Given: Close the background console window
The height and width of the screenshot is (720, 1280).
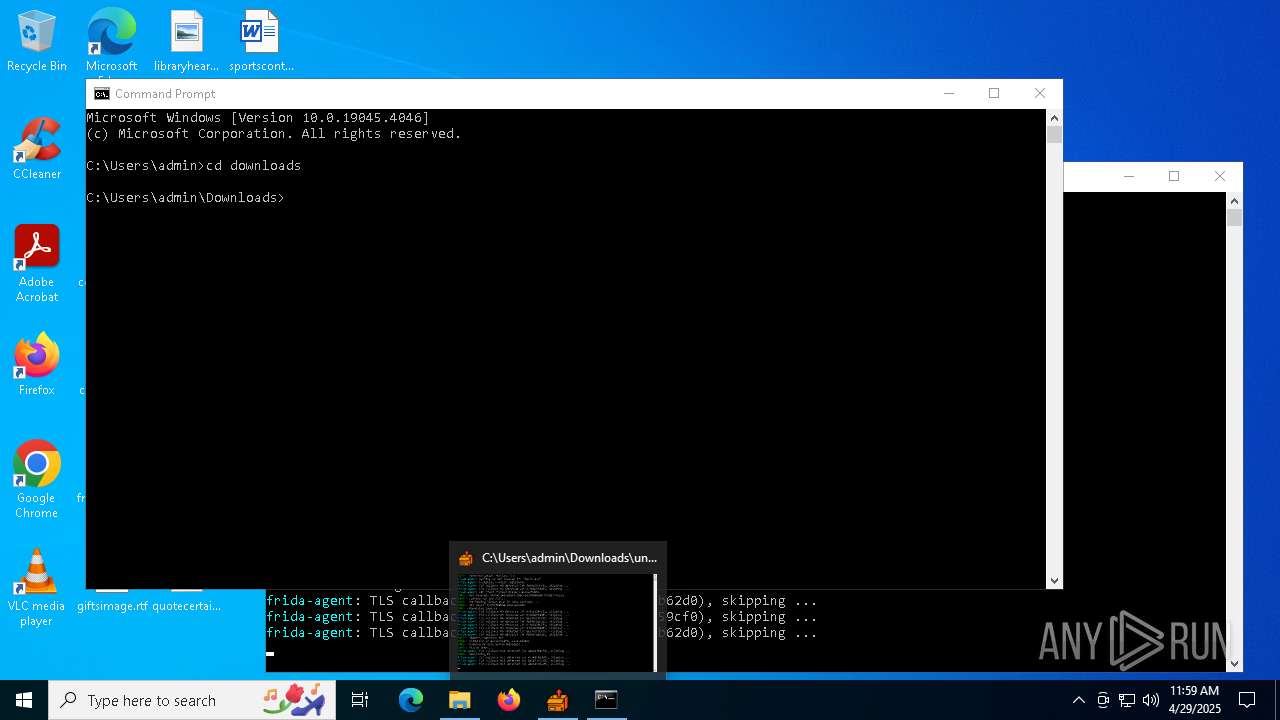Looking at the screenshot, I should 1219,177.
